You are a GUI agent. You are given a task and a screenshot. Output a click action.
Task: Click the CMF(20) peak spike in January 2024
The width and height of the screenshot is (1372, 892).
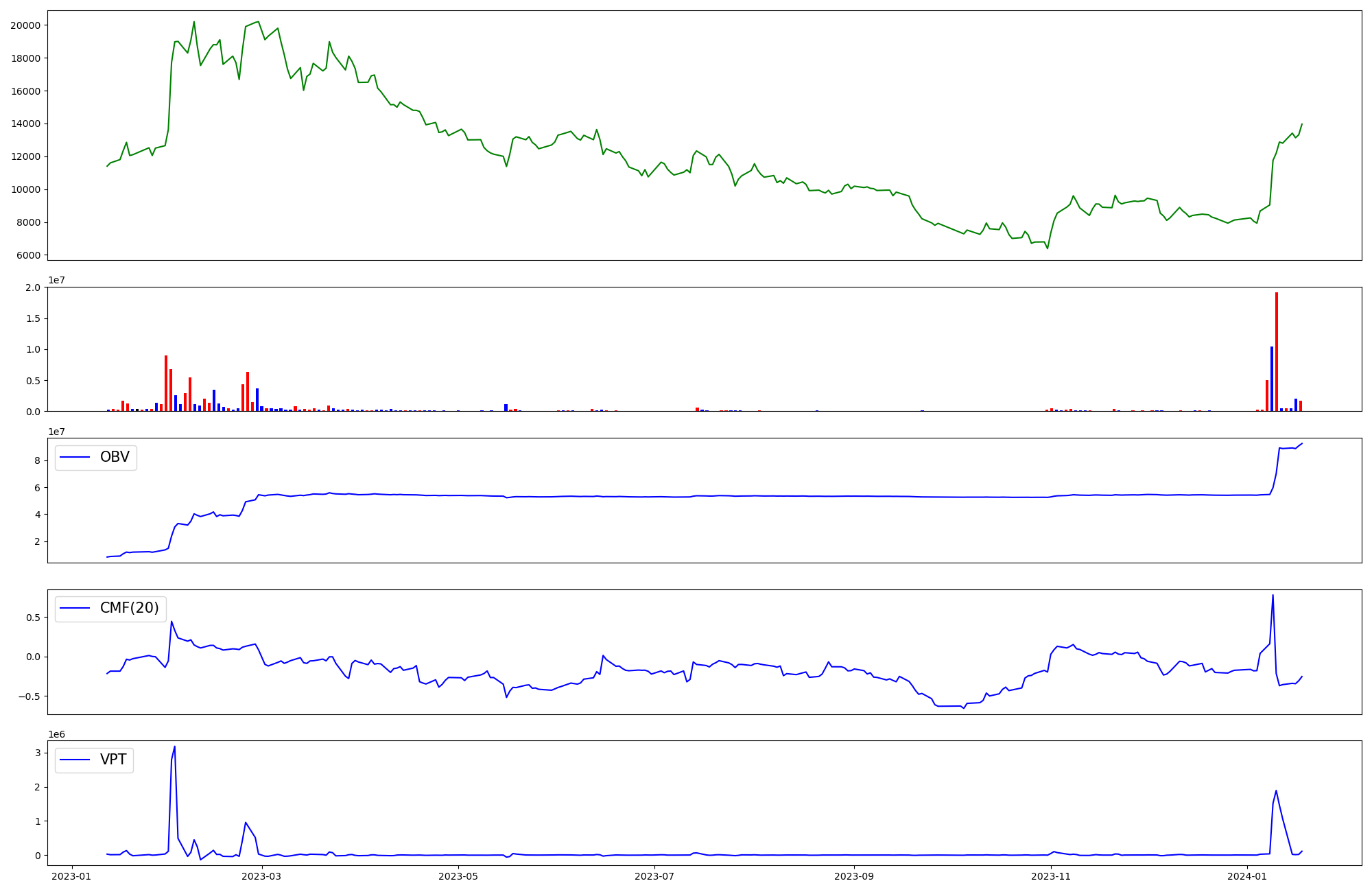[x=1273, y=595]
